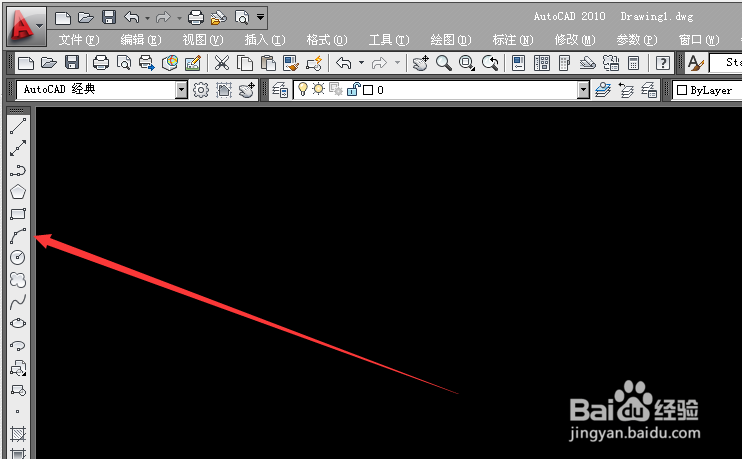The height and width of the screenshot is (459, 742).
Task: Select the Arc tool
Action: click(18, 236)
